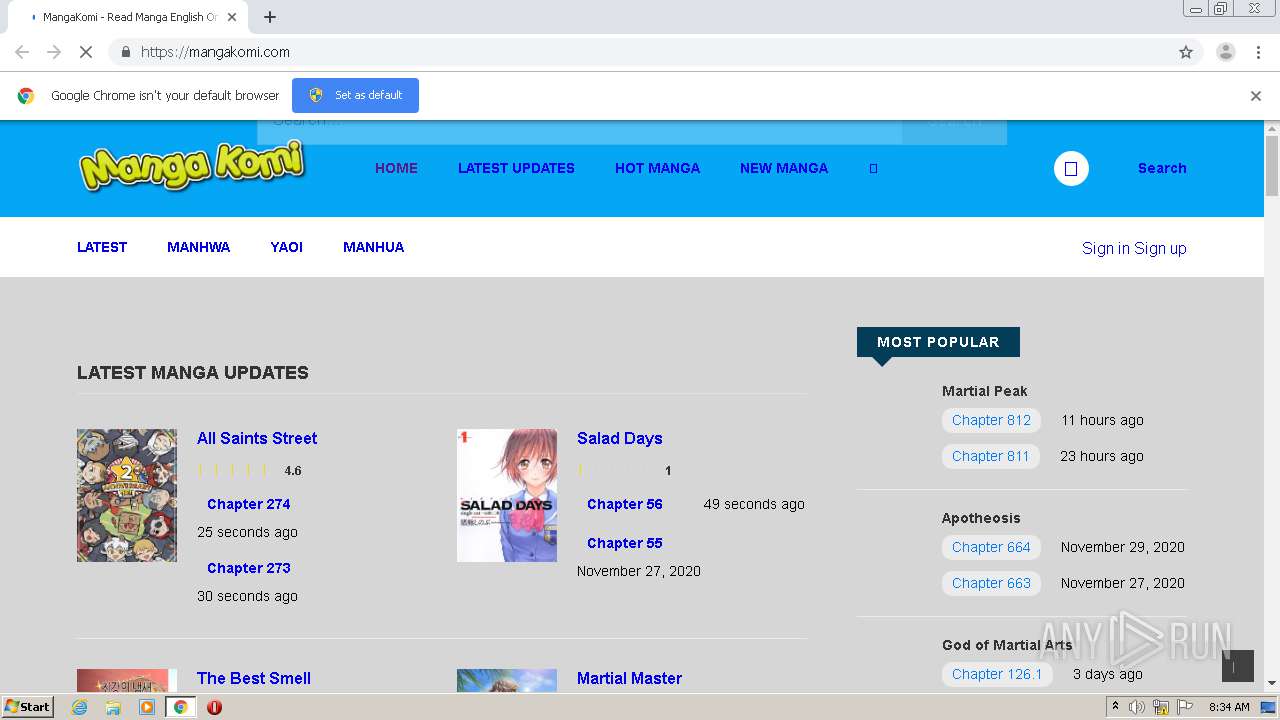Viewport: 1280px width, 720px height.
Task: Open the Chrome three-dot menu
Action: coord(1258,52)
